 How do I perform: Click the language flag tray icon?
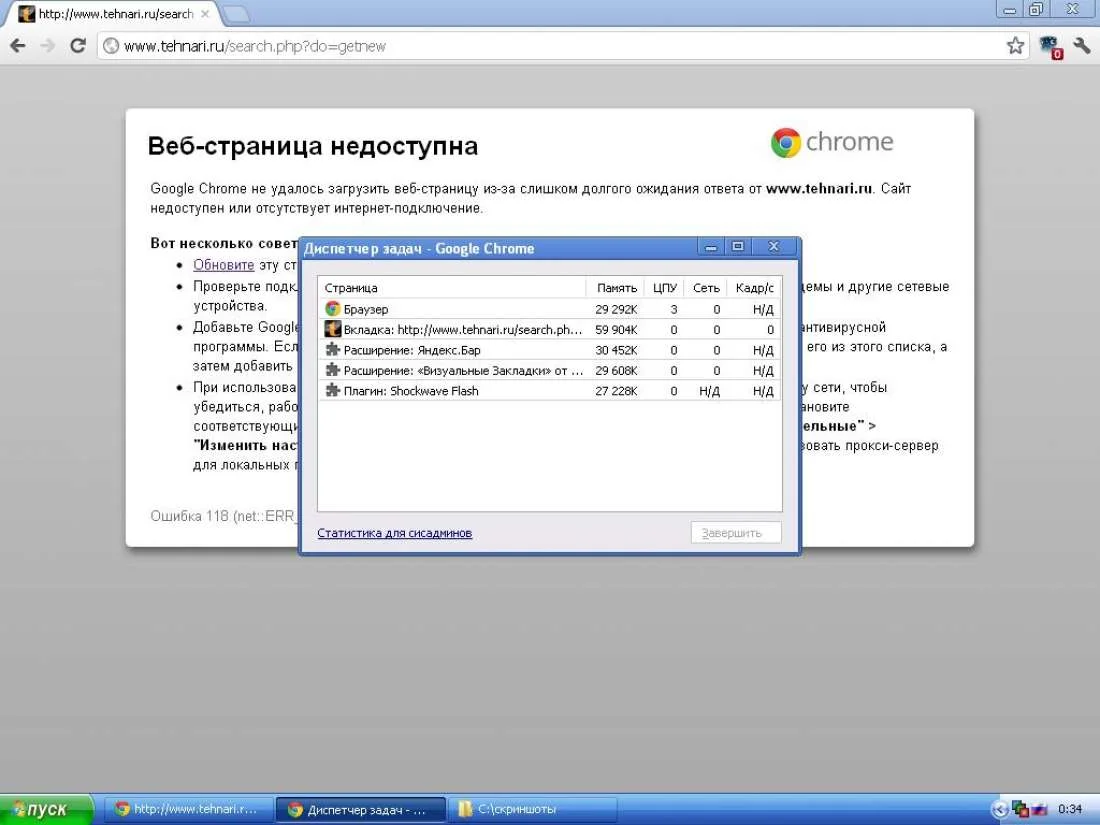click(x=1040, y=810)
